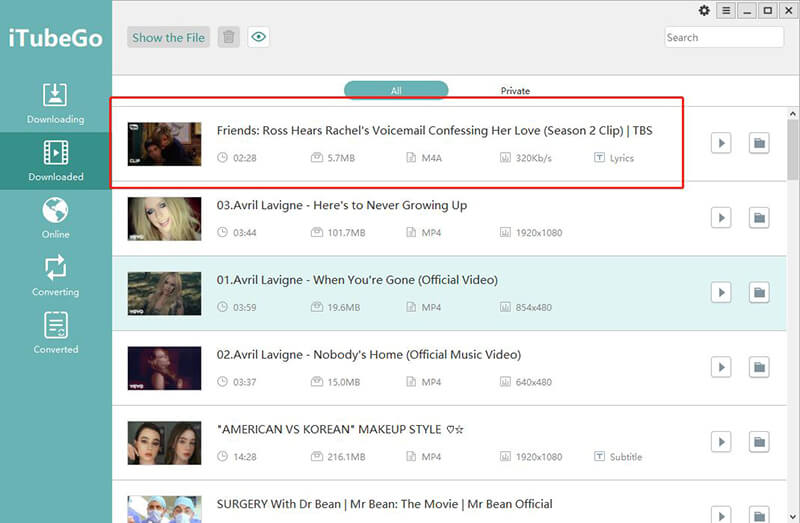Open folder for Friends Voicemail clip
Image resolution: width=800 pixels, height=523 pixels.
[x=759, y=143]
